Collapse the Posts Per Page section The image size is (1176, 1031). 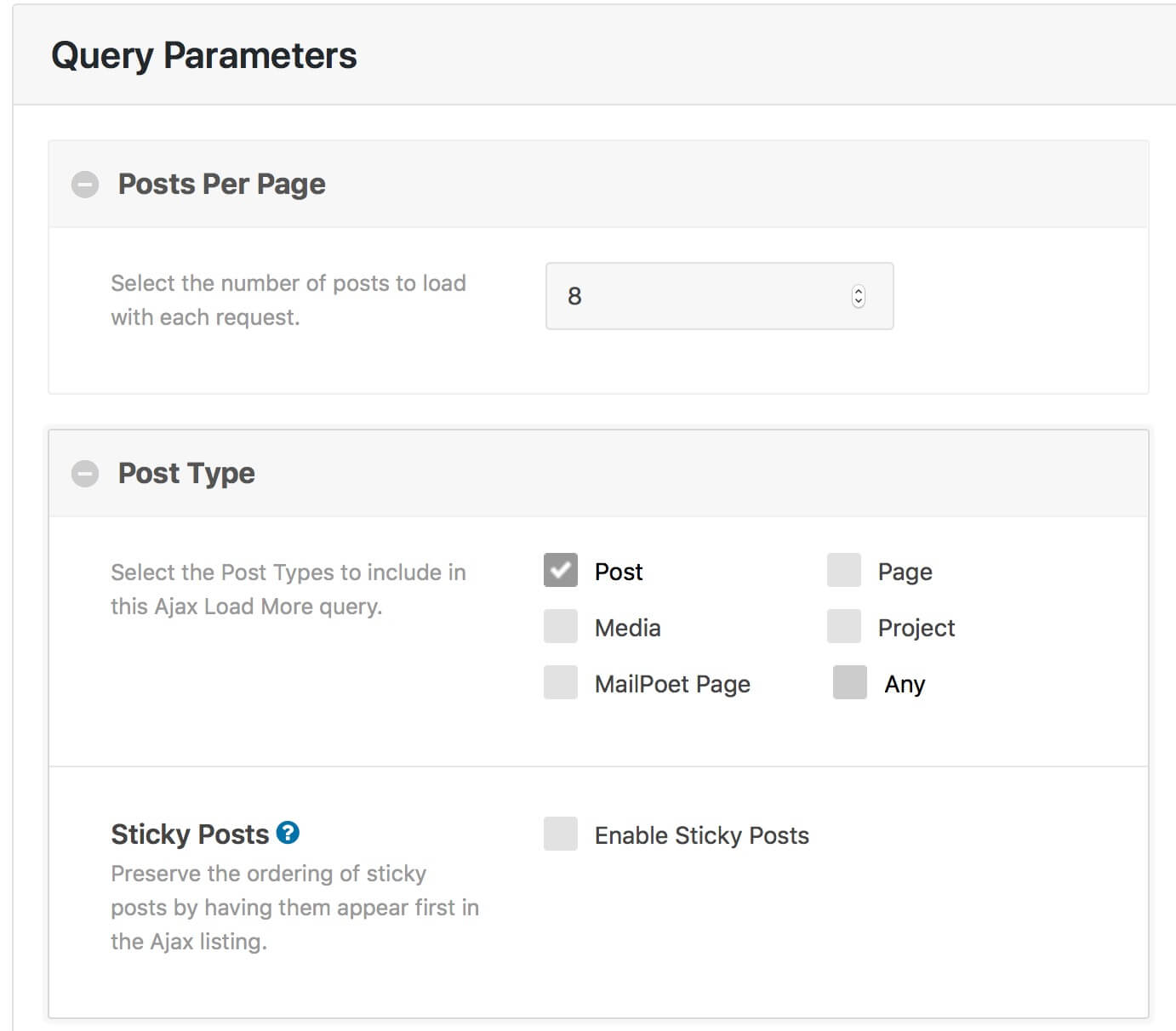[x=85, y=184]
